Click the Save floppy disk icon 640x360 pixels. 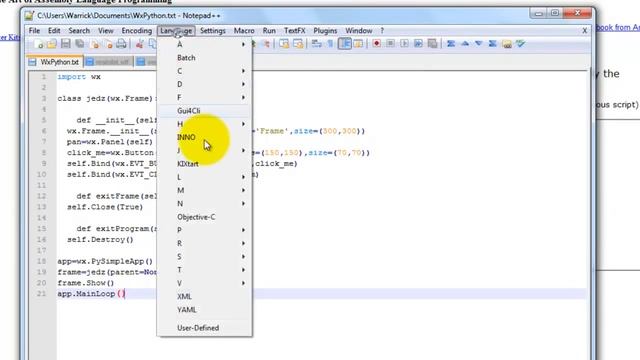pos(66,44)
